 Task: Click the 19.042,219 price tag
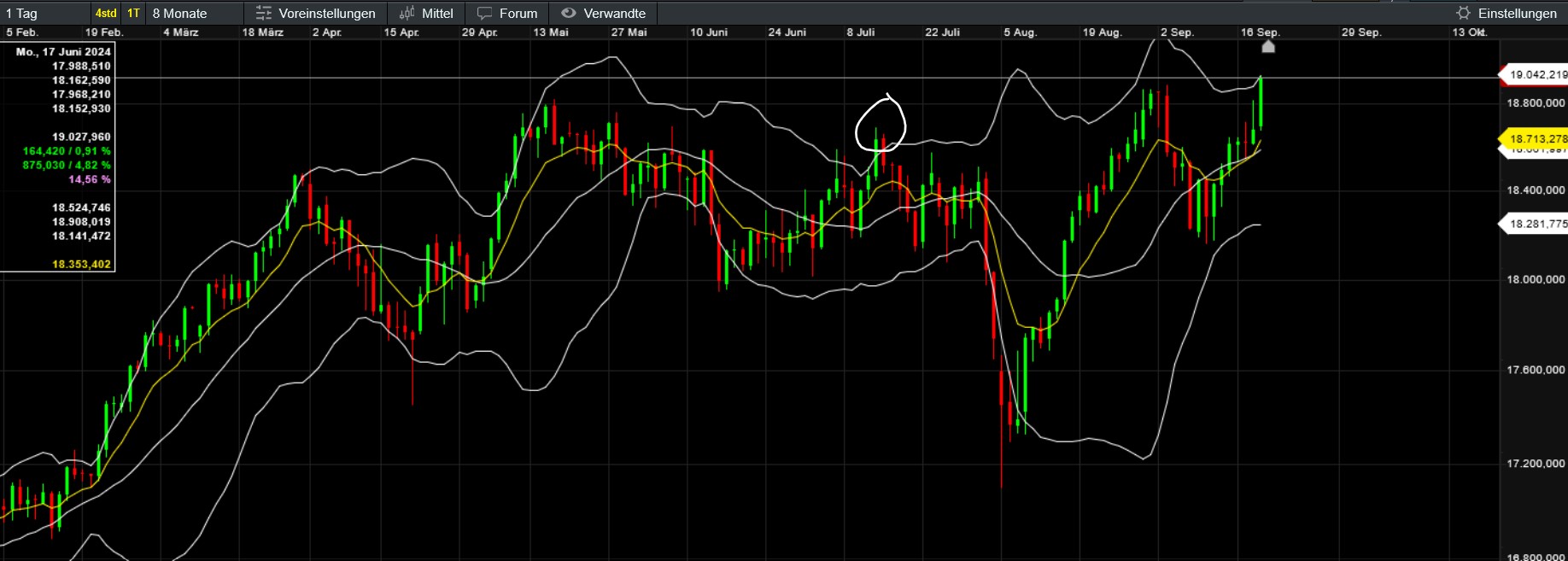(x=1534, y=74)
